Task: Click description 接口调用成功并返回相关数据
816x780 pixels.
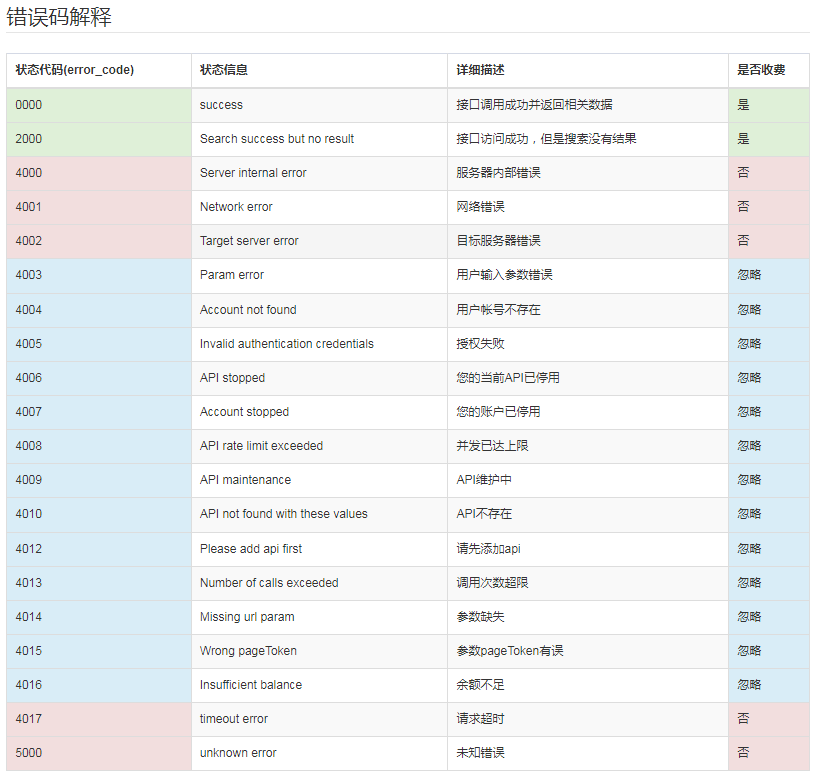Action: (x=534, y=105)
